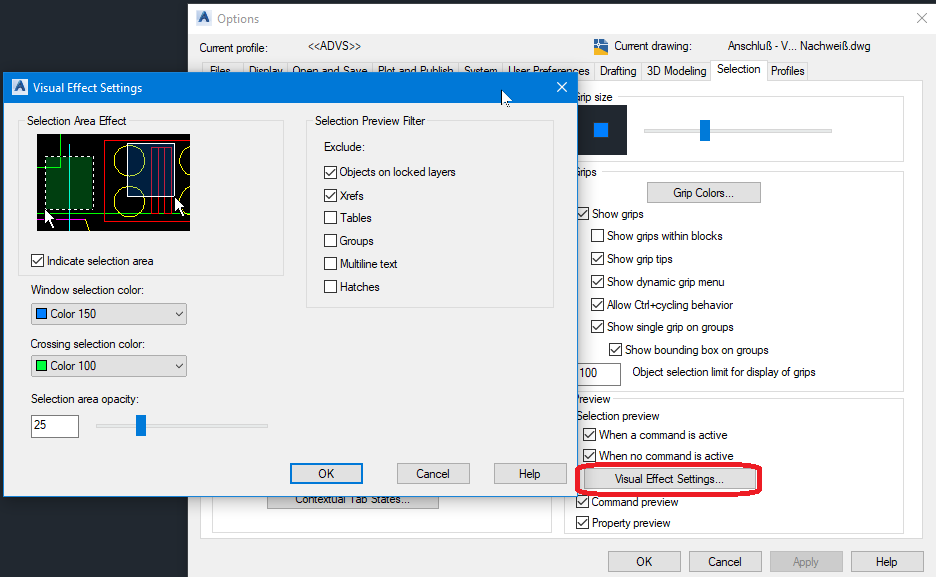Viewport: 936px width, 577px height.
Task: Click the Selection area opacity slider handle
Action: coord(141,425)
